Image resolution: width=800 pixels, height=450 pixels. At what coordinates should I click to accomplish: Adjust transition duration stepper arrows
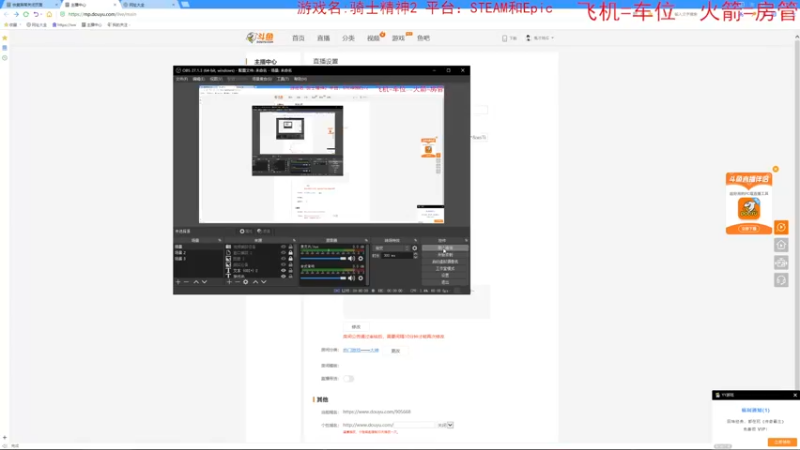[x=415, y=255]
